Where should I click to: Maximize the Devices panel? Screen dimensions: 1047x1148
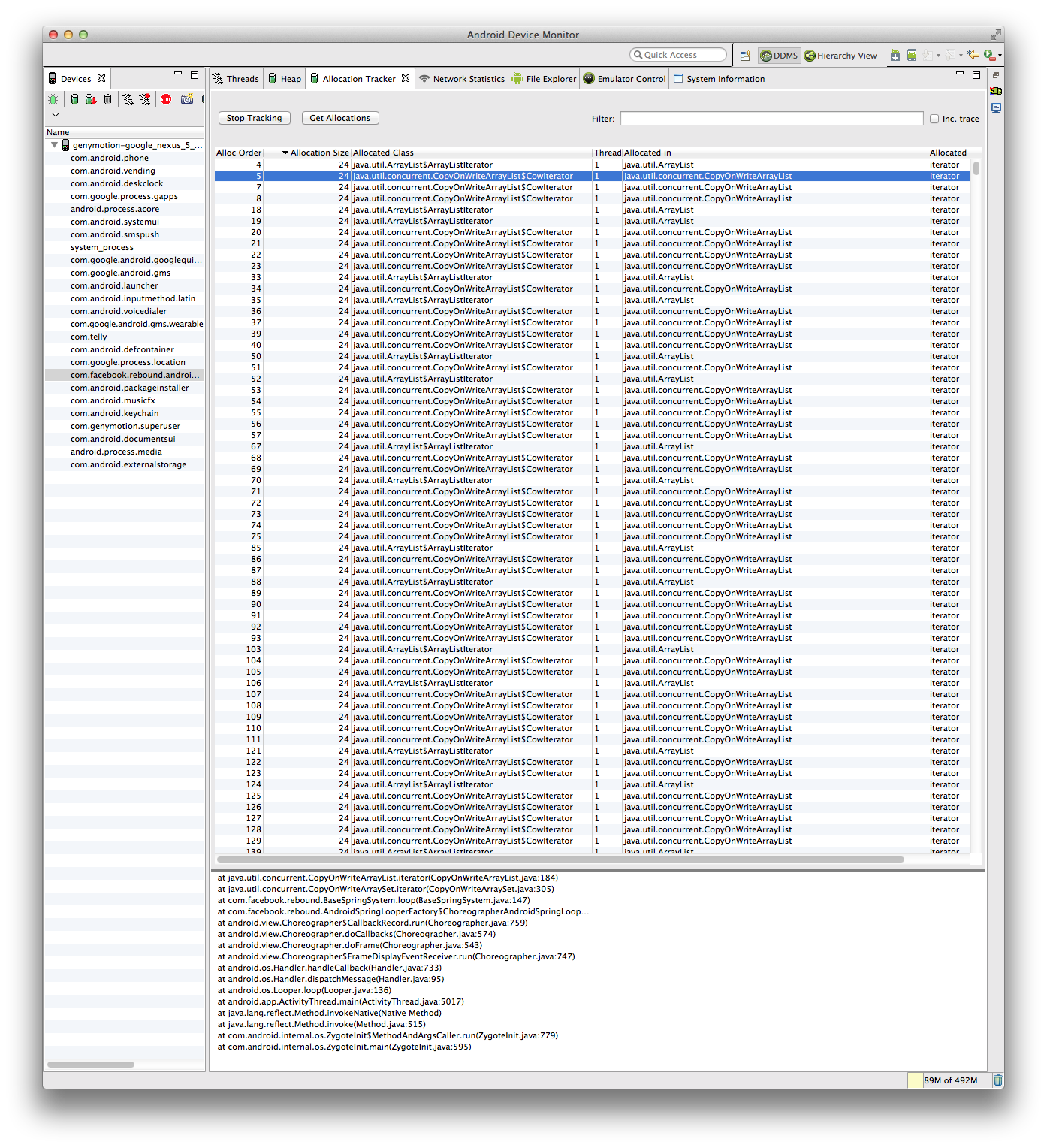click(195, 74)
